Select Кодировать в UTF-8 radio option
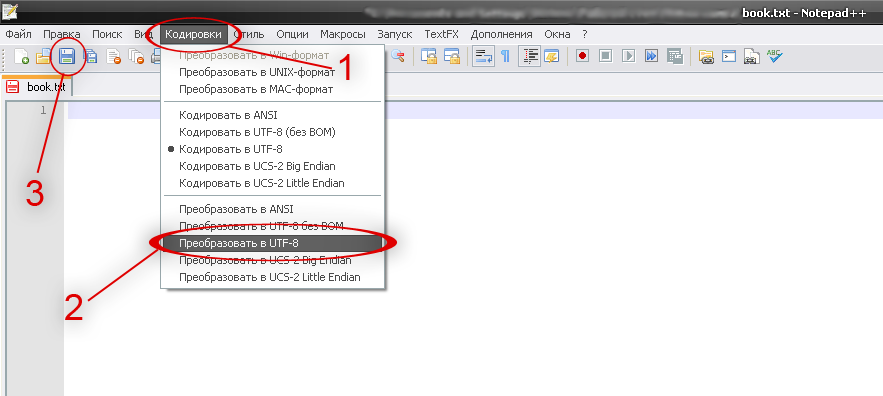 [x=230, y=149]
